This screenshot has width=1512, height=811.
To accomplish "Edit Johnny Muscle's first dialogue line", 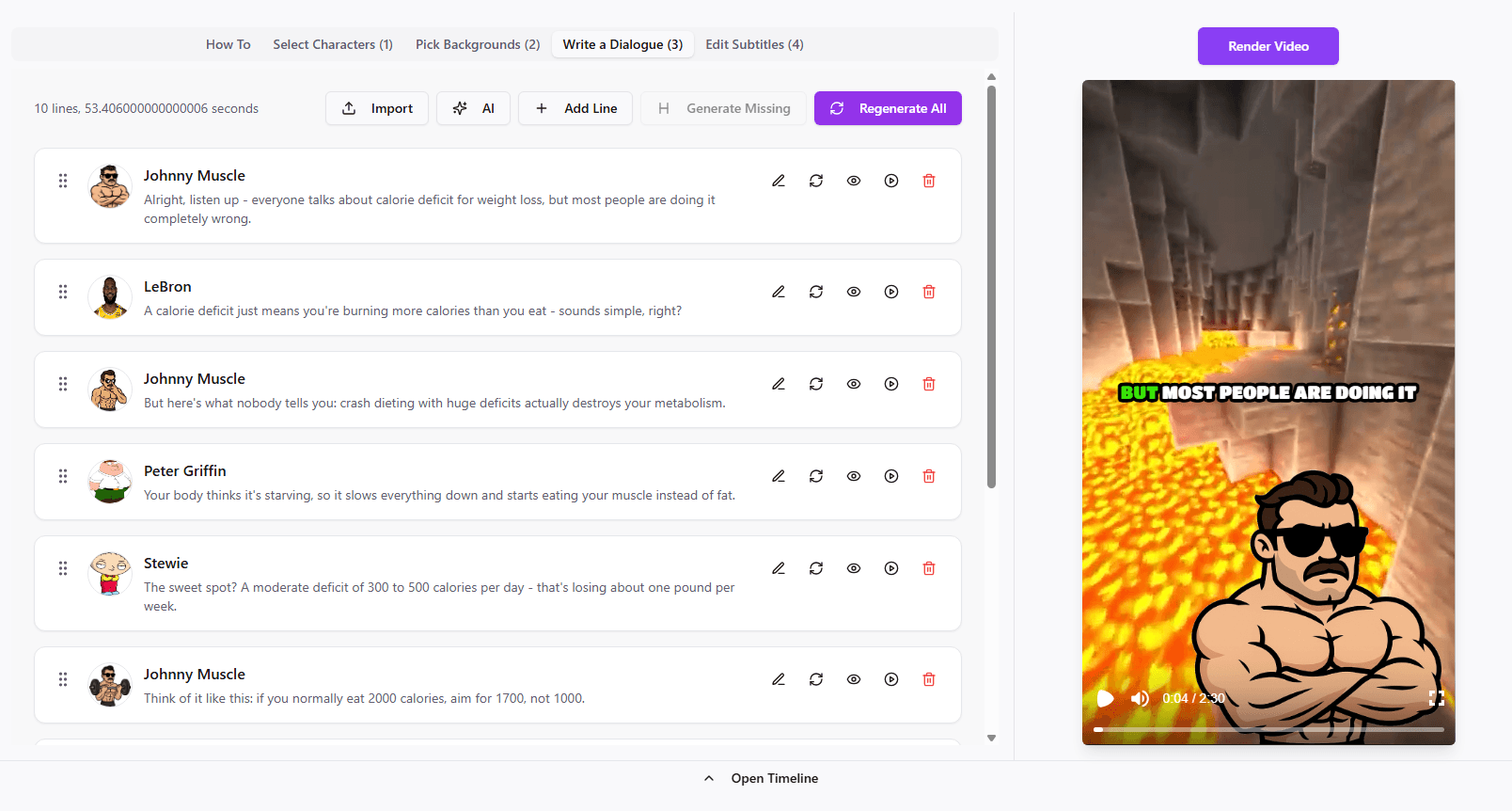I will (x=779, y=181).
